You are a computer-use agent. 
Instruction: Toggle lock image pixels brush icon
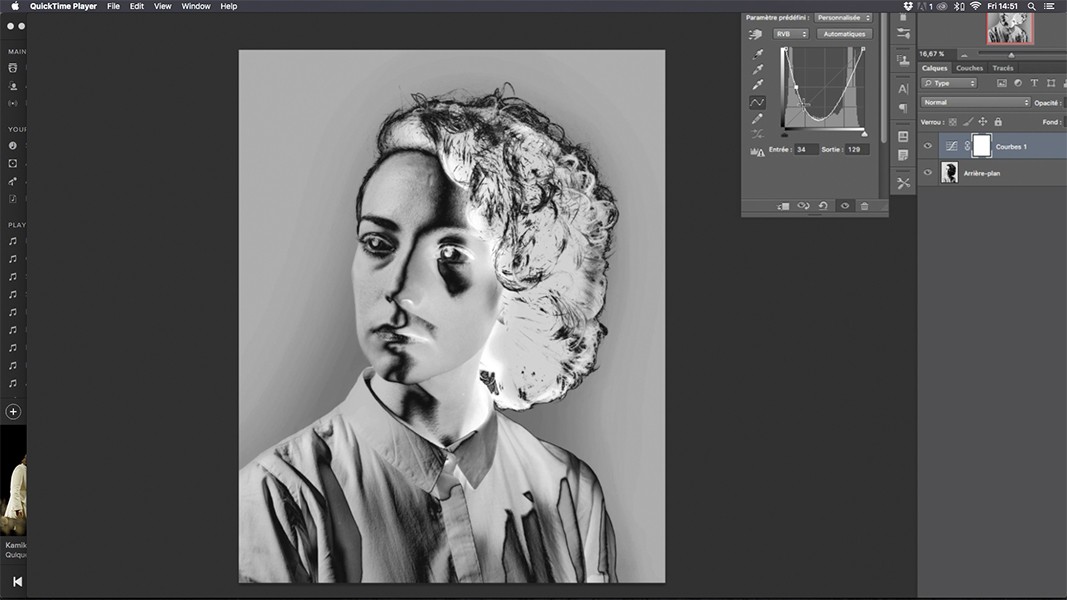(968, 122)
